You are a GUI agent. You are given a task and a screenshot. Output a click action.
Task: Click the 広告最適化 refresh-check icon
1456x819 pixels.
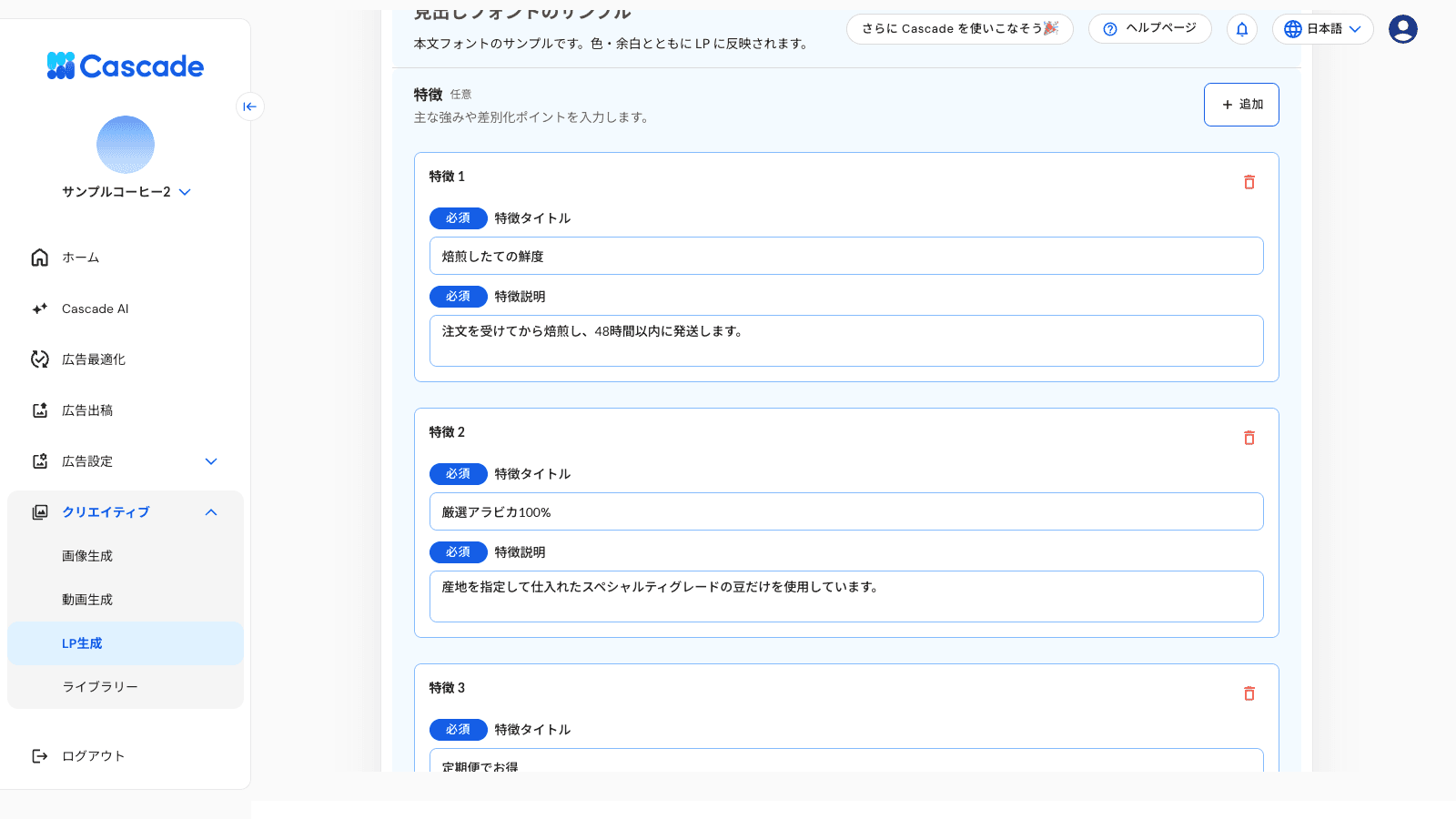coord(40,359)
